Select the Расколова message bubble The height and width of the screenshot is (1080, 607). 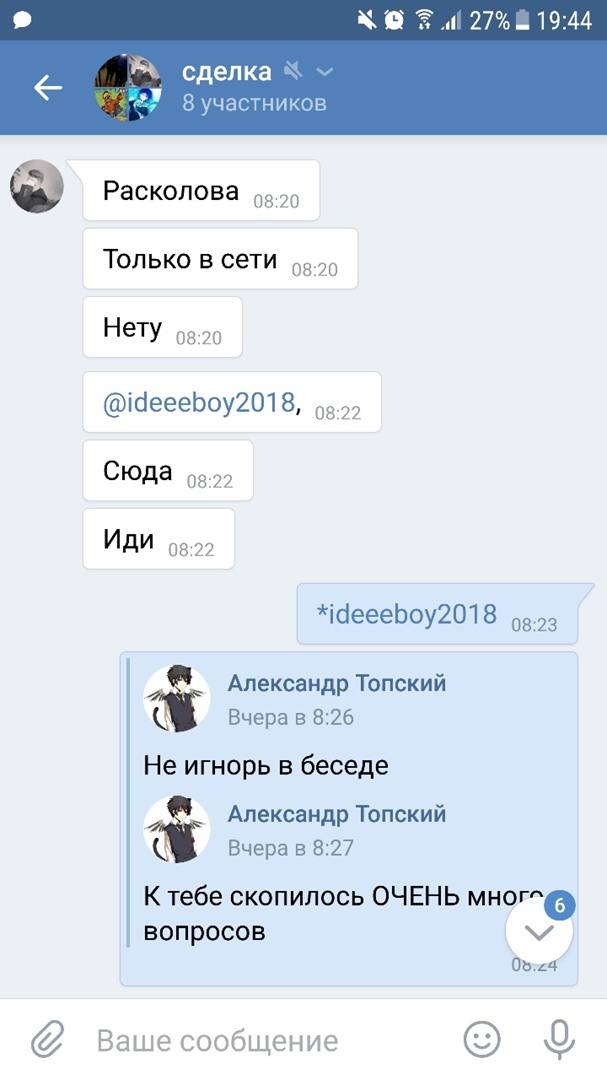tap(201, 190)
